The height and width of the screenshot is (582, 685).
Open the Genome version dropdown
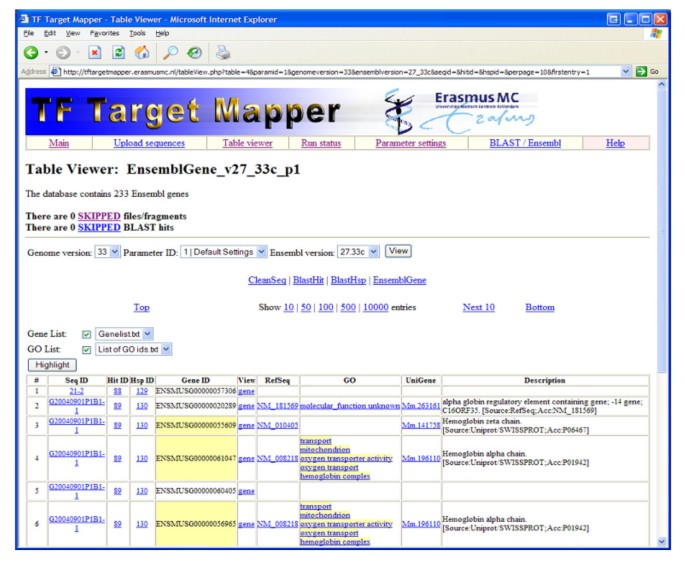pos(114,252)
